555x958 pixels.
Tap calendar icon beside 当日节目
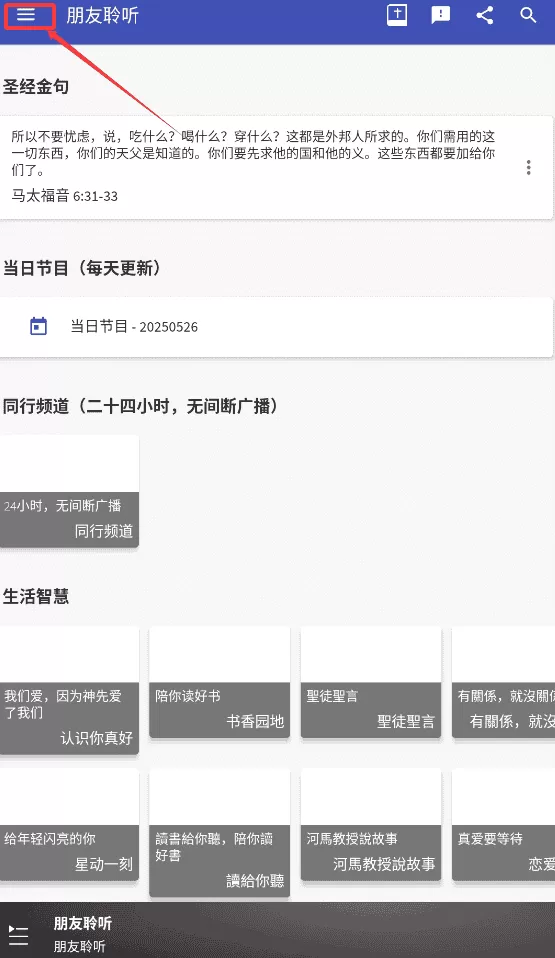pyautogui.click(x=39, y=326)
